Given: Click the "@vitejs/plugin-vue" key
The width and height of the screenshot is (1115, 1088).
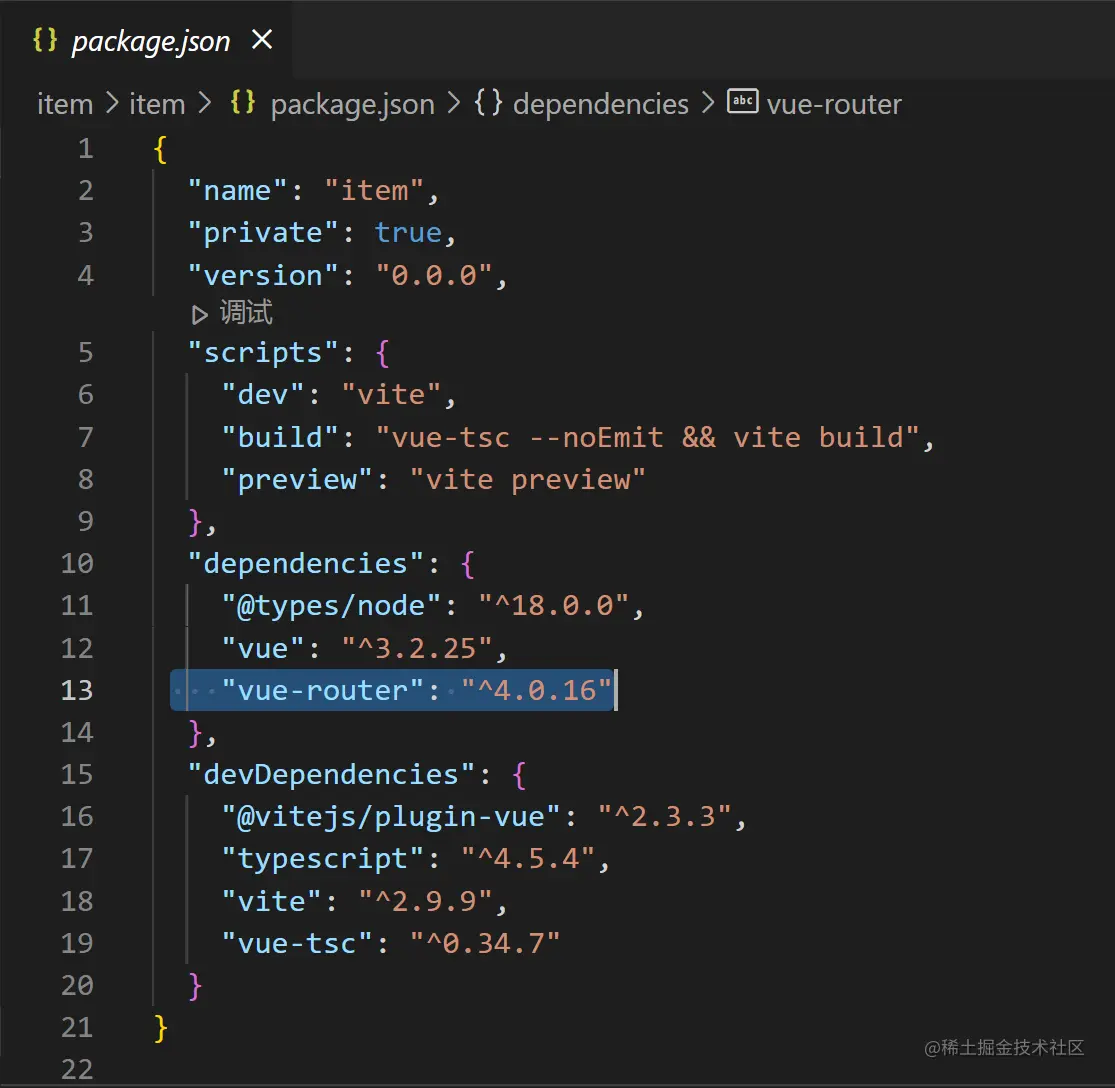Looking at the screenshot, I should (x=391, y=817).
